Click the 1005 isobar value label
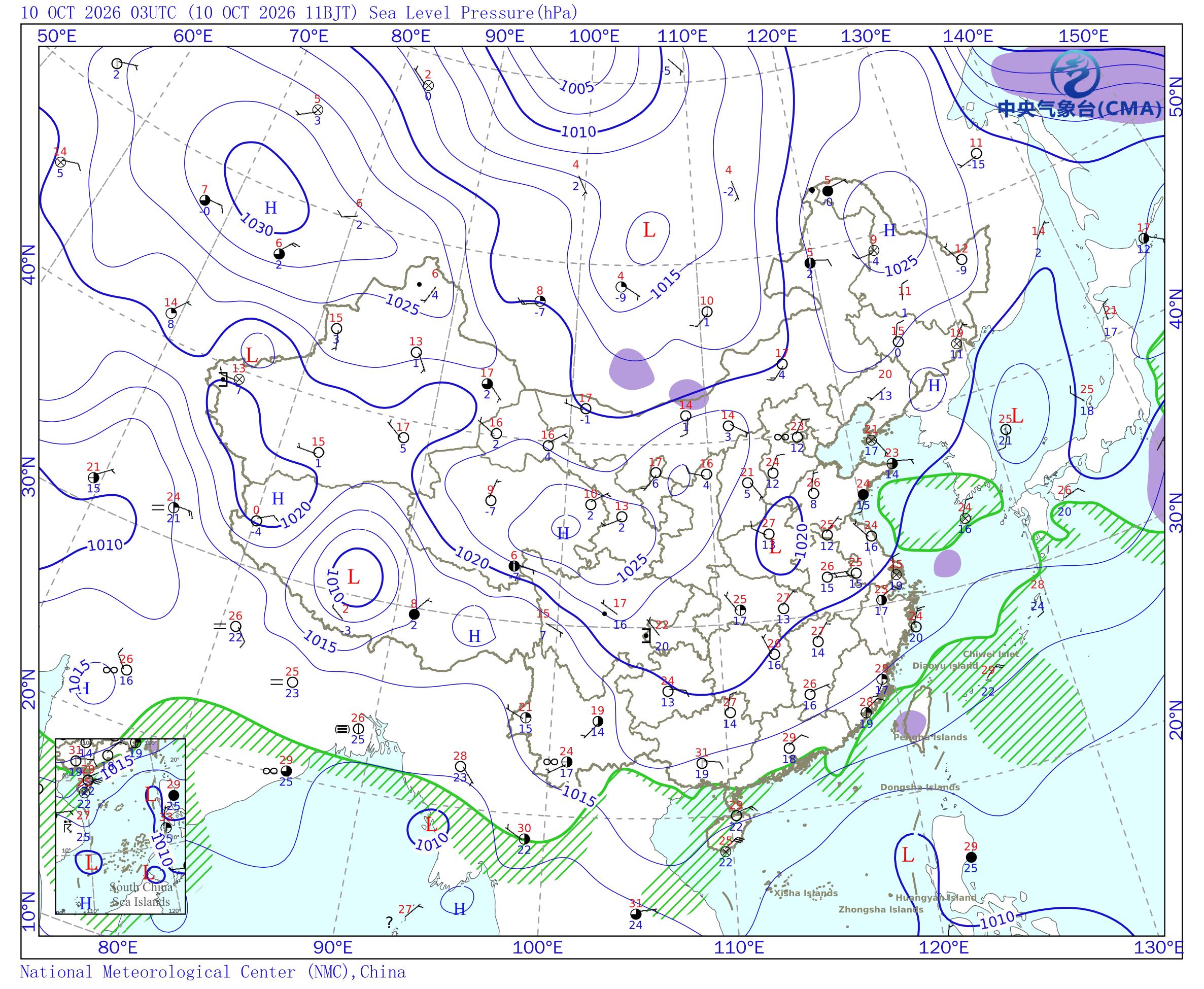The image size is (1204, 989). point(576,87)
